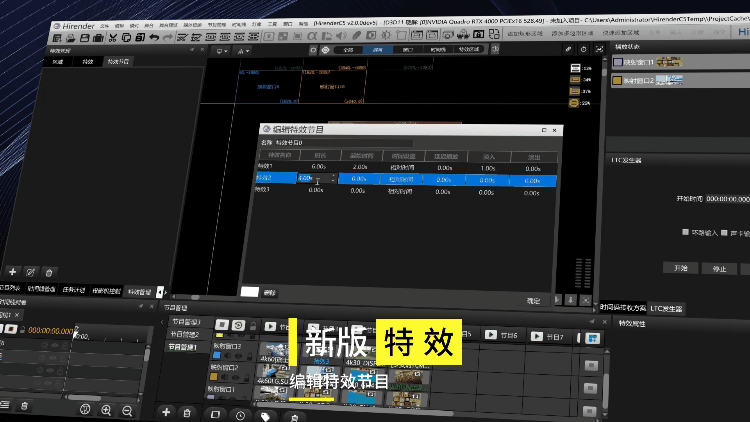Mute the 映射窗口3 row speaker

click(228, 355)
